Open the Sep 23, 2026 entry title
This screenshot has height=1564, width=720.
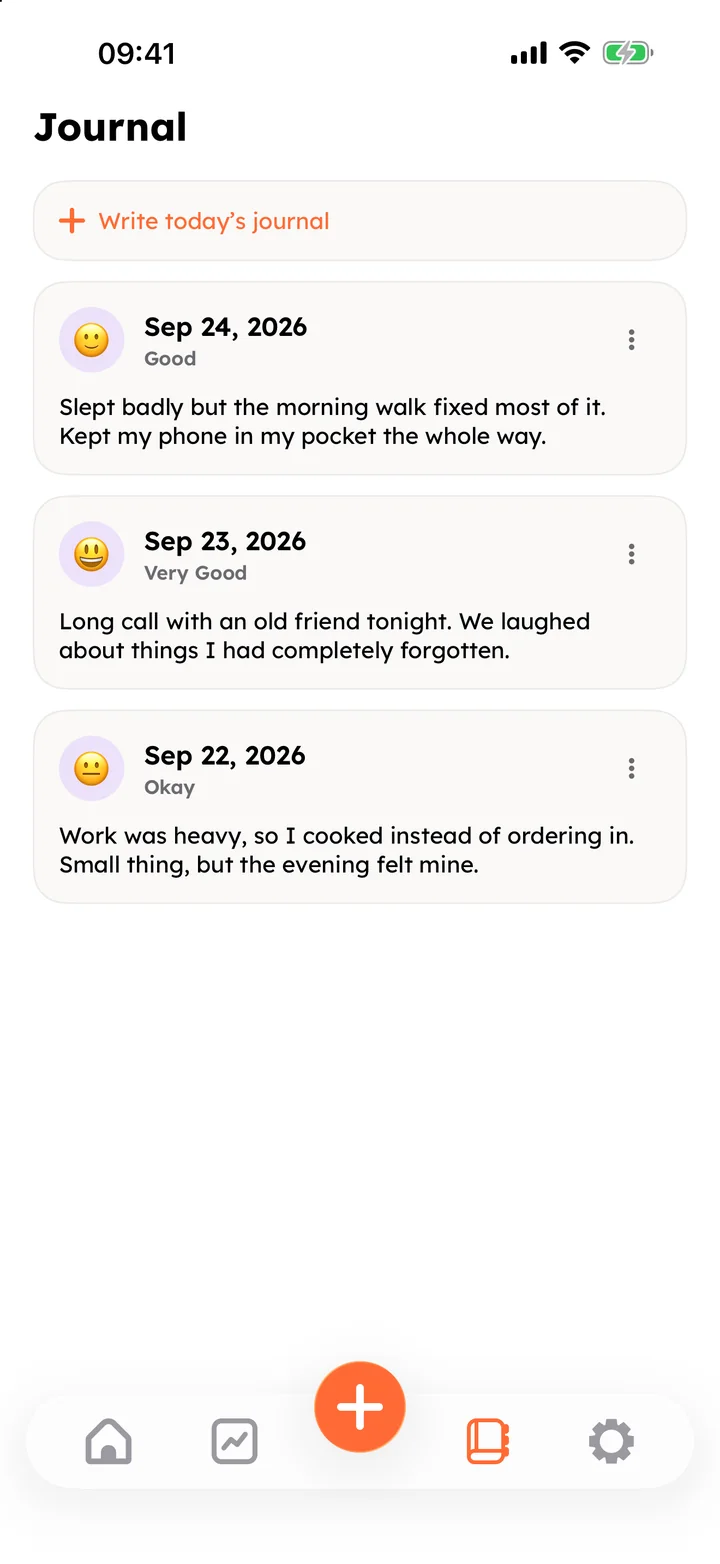(x=225, y=541)
